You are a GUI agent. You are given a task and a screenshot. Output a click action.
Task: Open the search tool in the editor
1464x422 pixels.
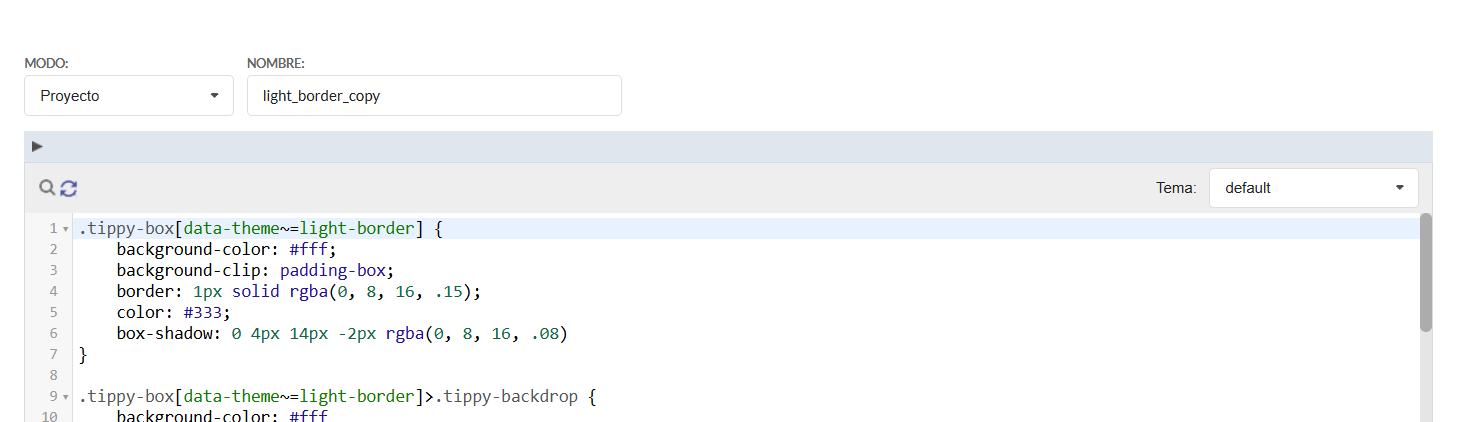click(47, 187)
